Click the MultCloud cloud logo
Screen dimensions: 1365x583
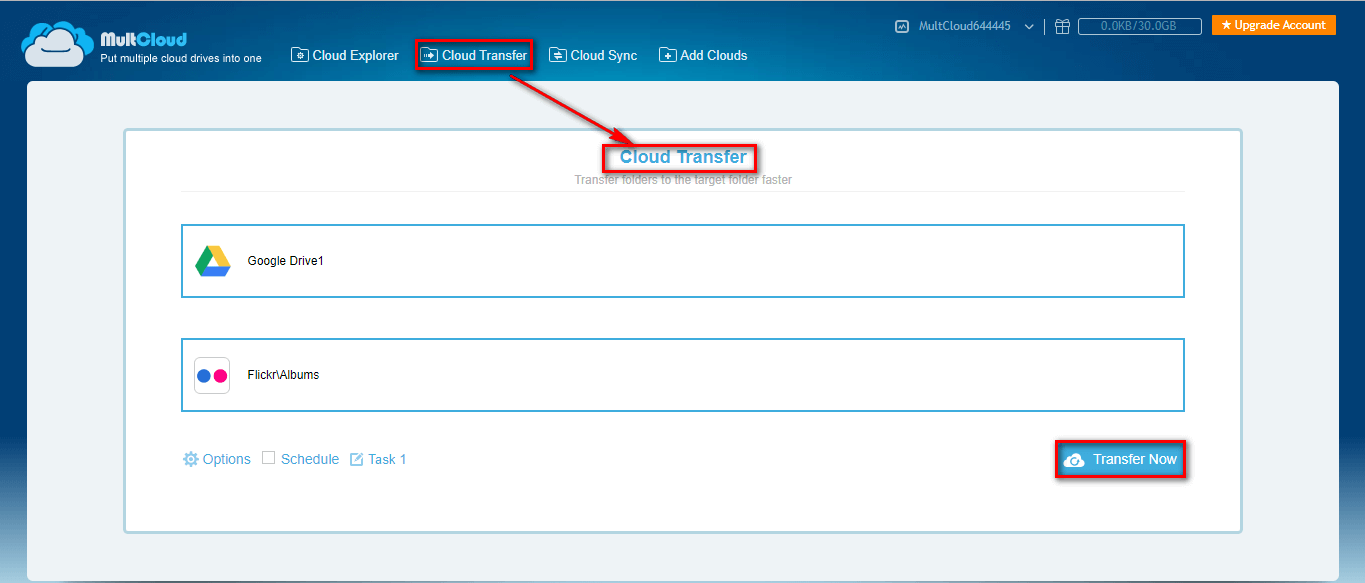[58, 44]
